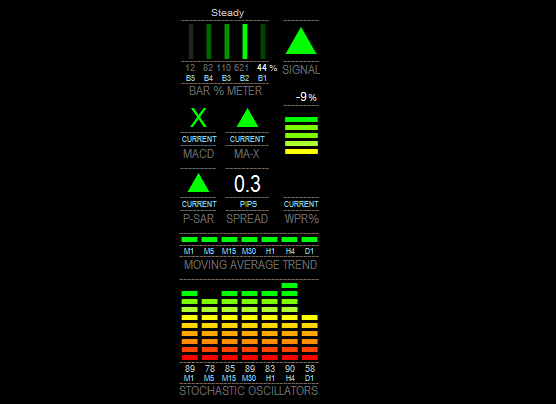This screenshot has height=404, width=556.
Task: Click stochastic value '90' above H4
Action: (290, 369)
